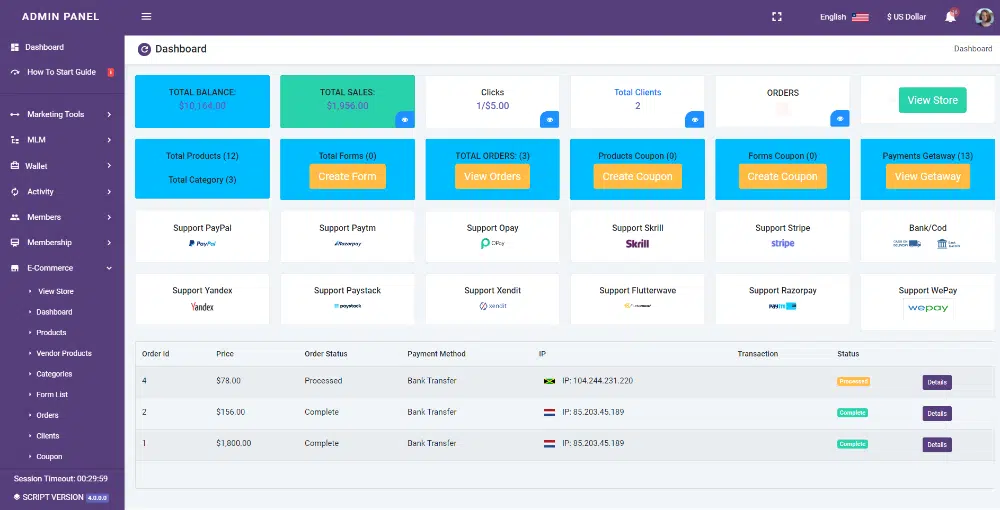Click the Marketing Tools sidebar icon

[x=15, y=115]
